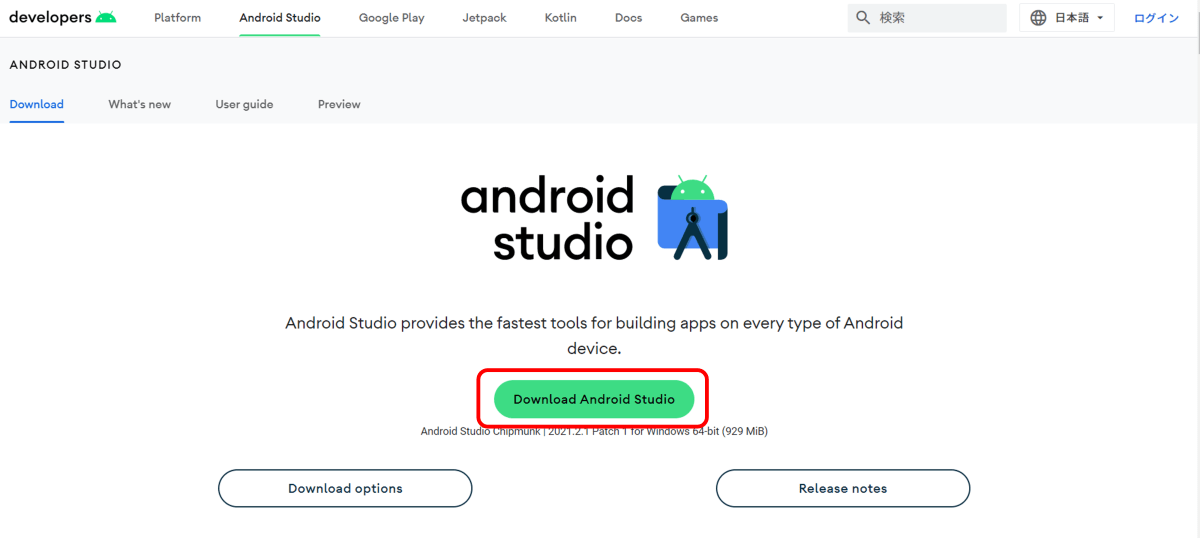The image size is (1200, 538).
Task: Click the ログイン sign-in link
Action: click(x=1156, y=18)
